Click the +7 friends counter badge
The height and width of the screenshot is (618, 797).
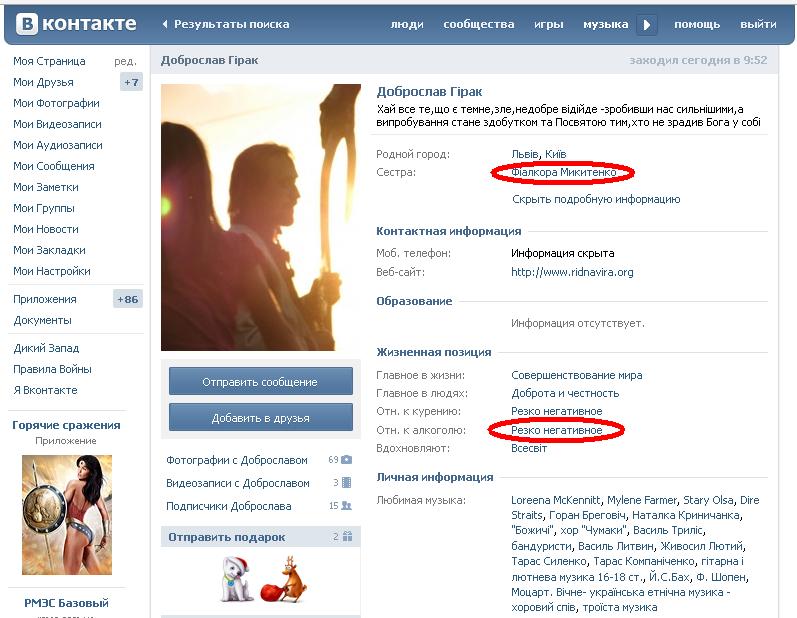131,82
